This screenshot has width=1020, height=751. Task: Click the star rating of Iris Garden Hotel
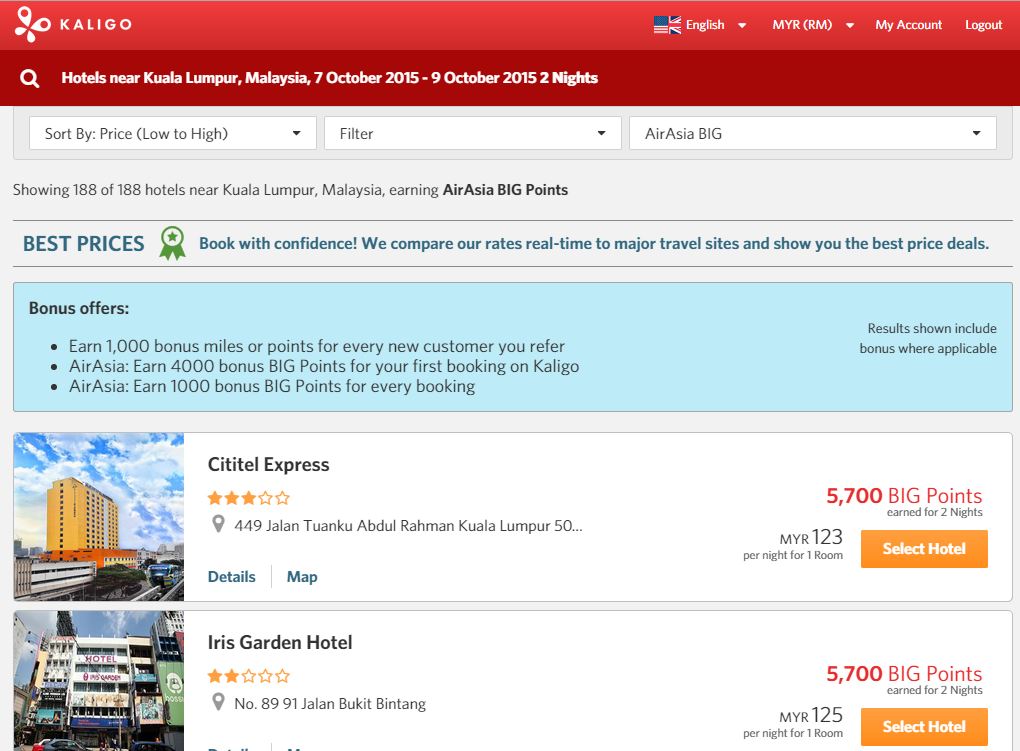click(248, 675)
